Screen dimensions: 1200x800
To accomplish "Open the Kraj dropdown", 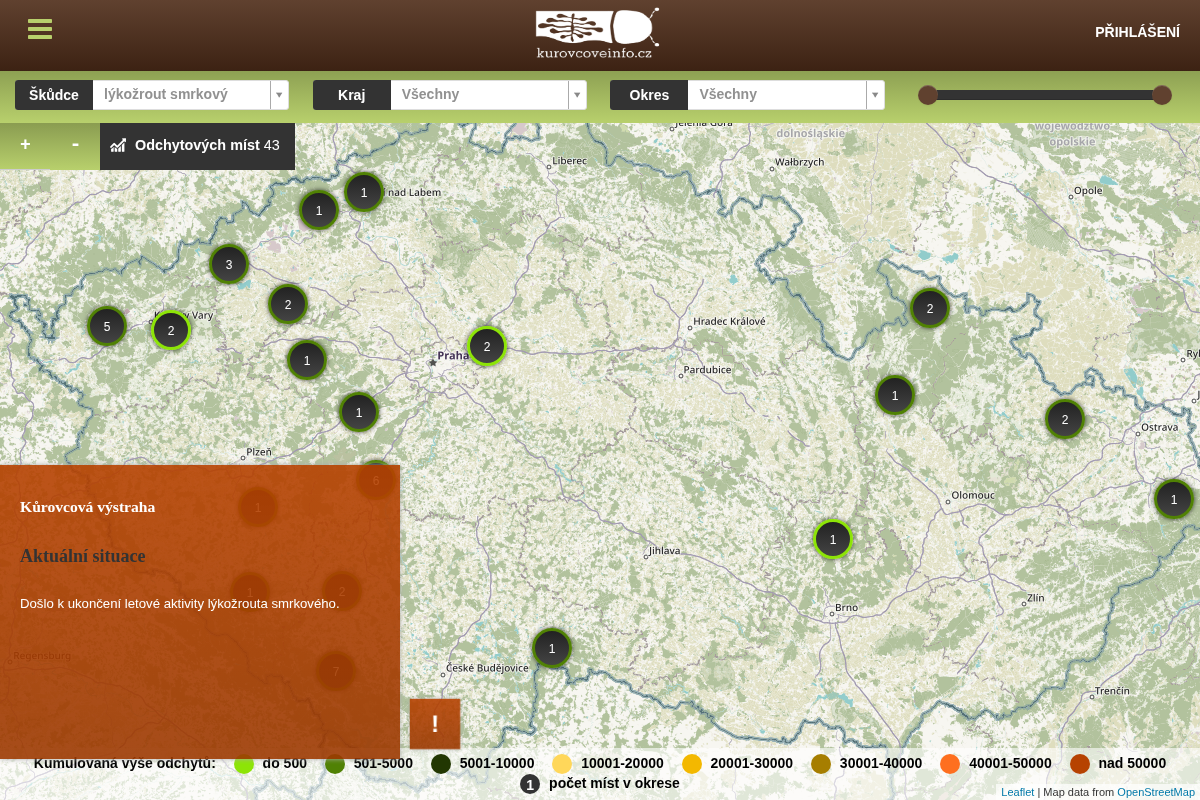I will (x=488, y=95).
